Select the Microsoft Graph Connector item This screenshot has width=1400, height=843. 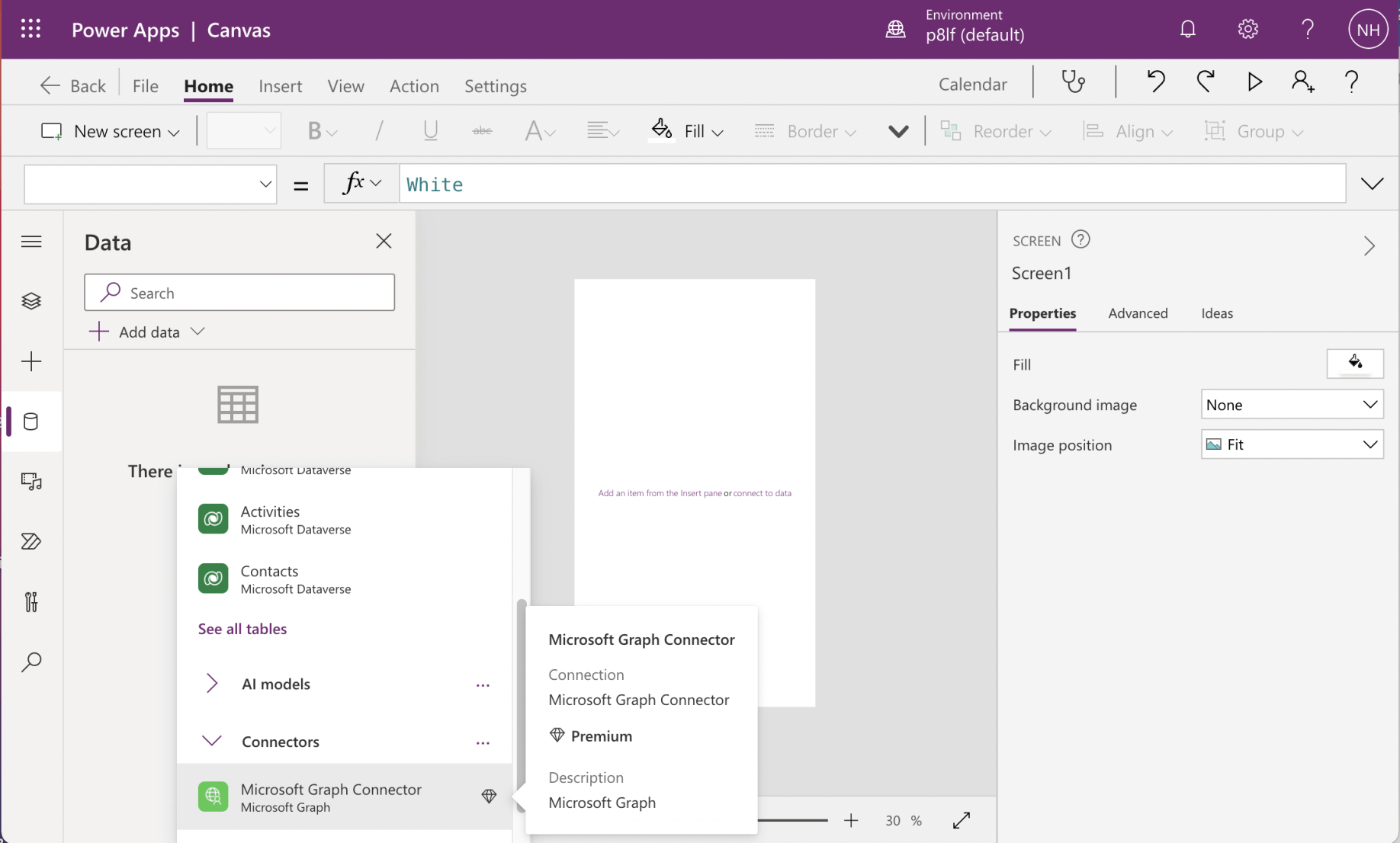(331, 797)
